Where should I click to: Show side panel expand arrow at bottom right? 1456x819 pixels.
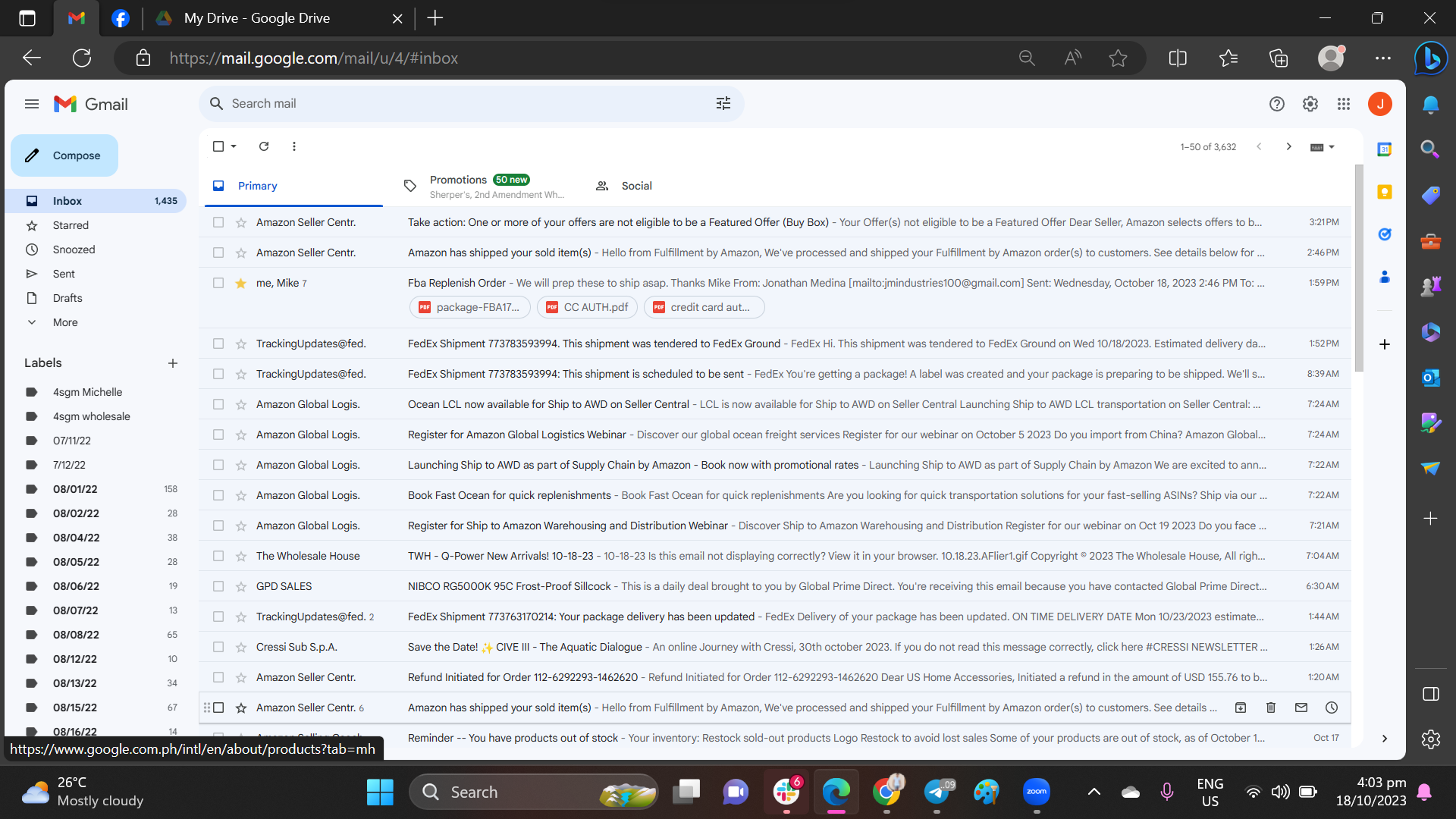(x=1385, y=739)
